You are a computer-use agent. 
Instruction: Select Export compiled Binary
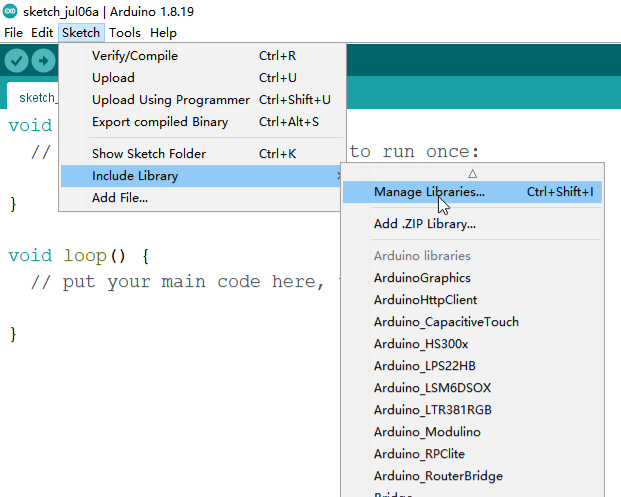point(202,122)
